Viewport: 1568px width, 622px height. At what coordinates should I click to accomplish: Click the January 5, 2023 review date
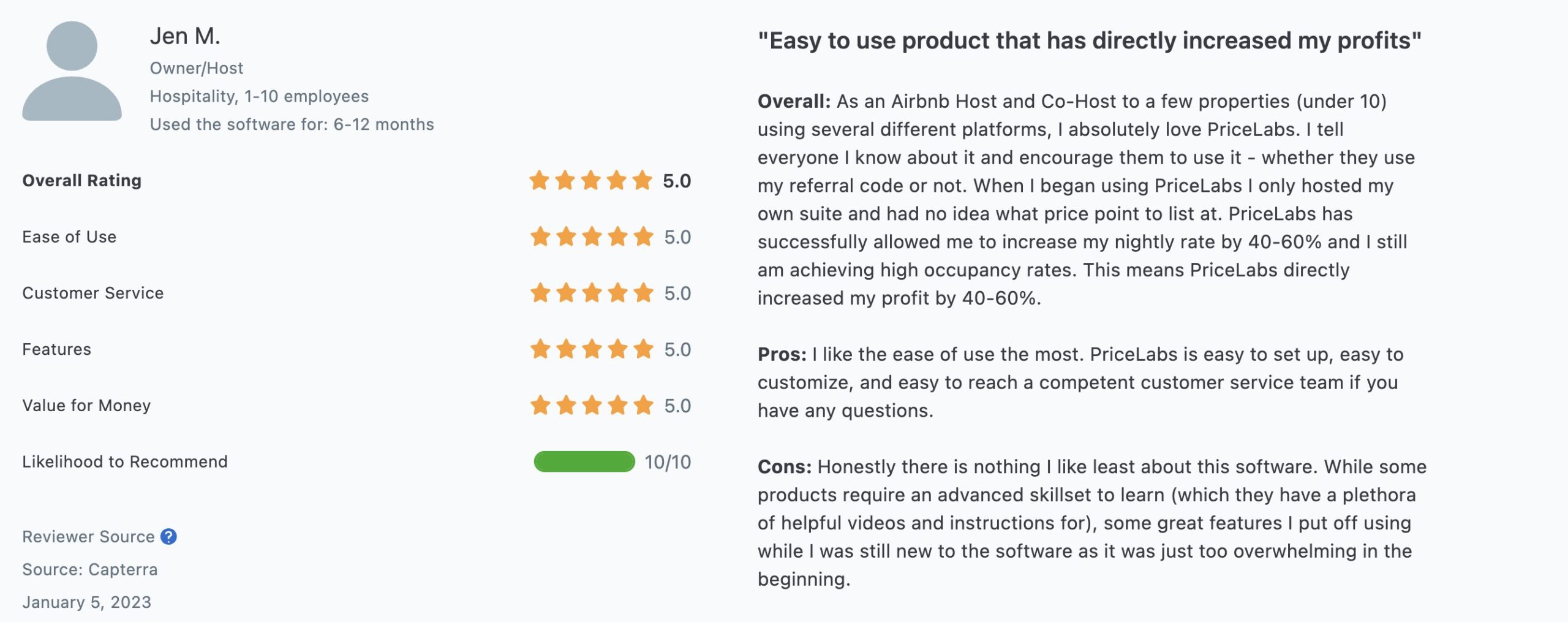(86, 602)
